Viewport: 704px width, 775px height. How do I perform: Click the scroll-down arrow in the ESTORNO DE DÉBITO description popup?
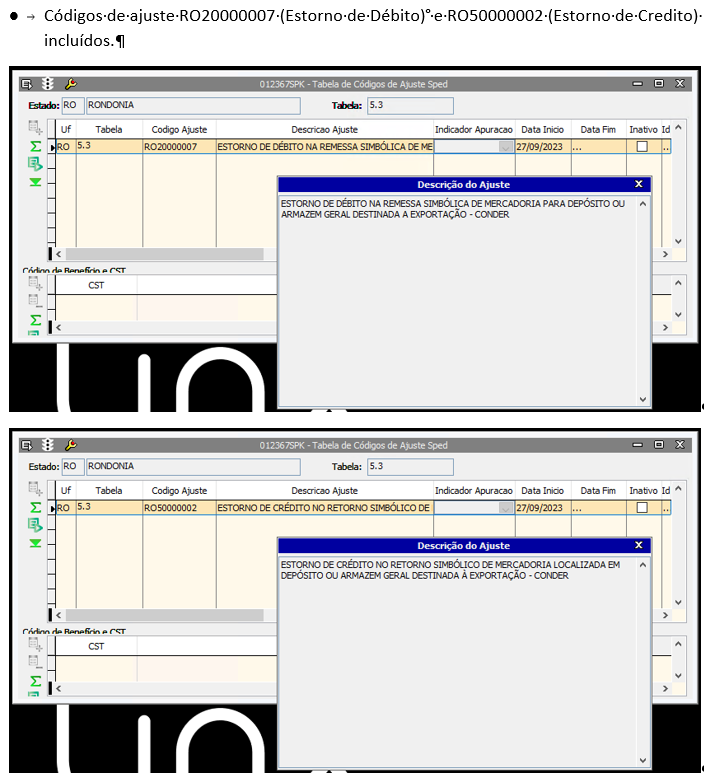click(643, 399)
